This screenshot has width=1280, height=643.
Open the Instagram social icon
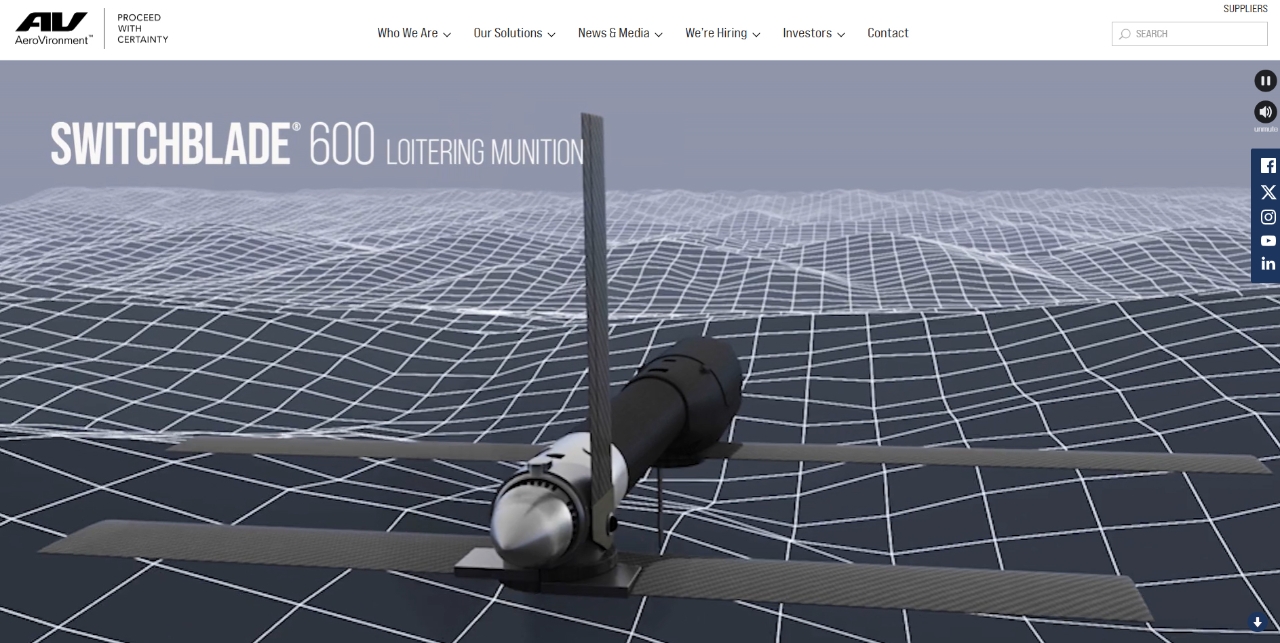coord(1268,217)
